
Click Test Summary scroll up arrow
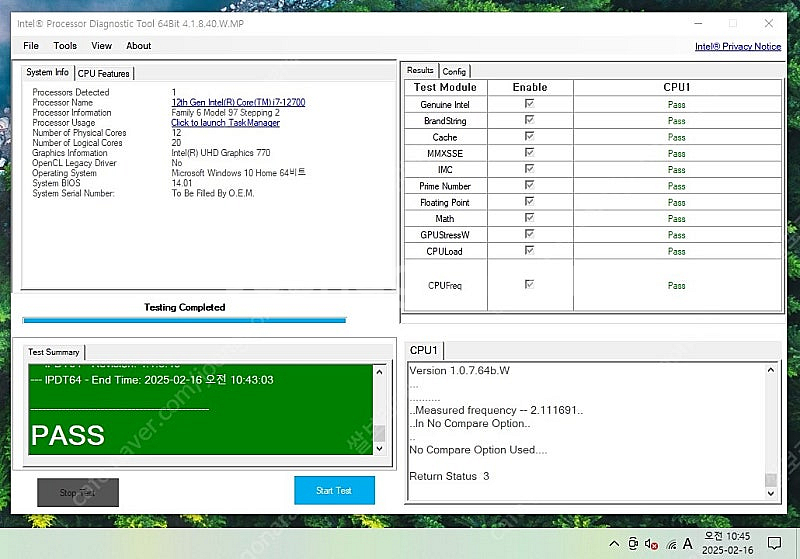[x=379, y=372]
